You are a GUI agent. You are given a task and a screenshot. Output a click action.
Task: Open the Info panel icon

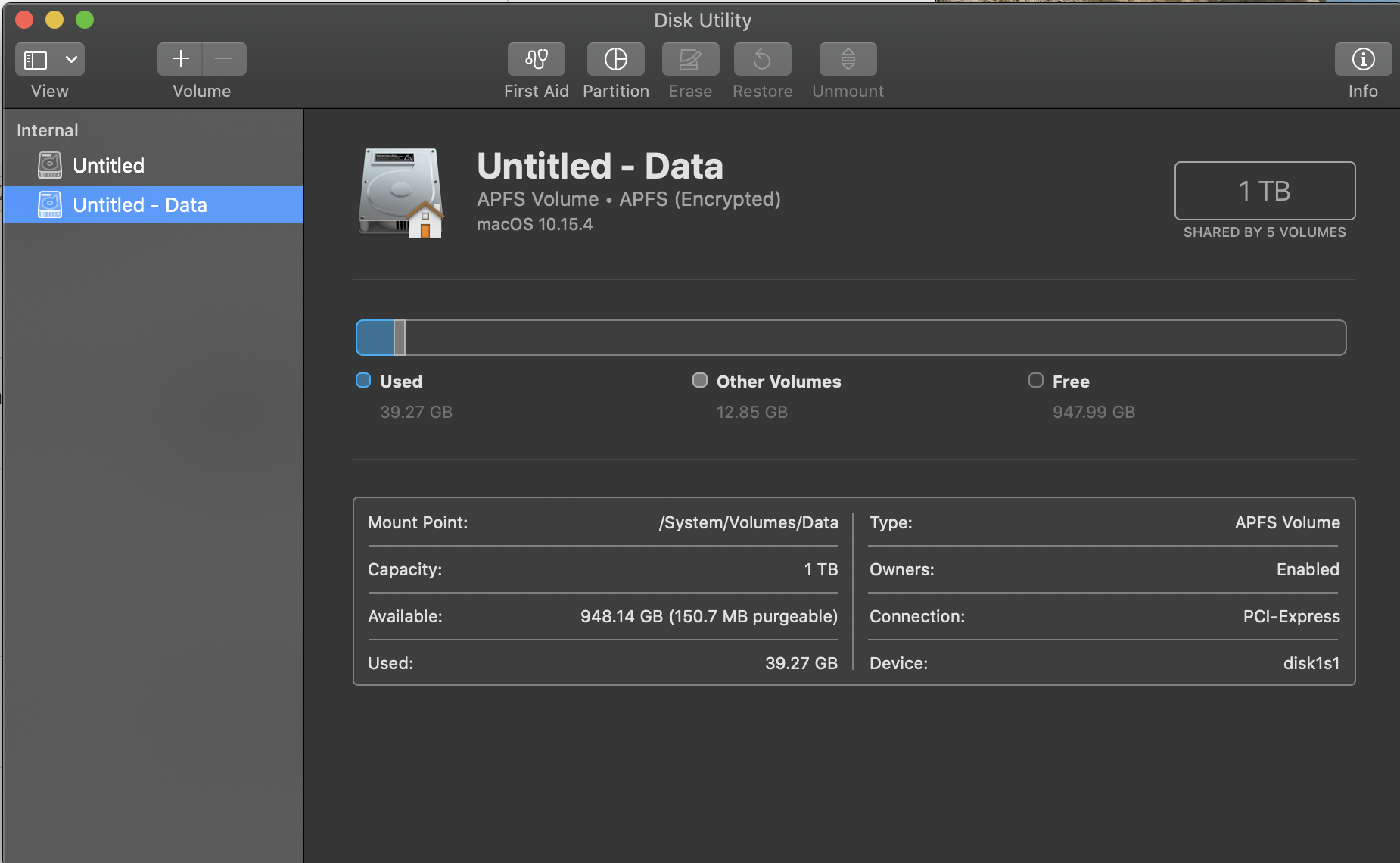(1363, 59)
